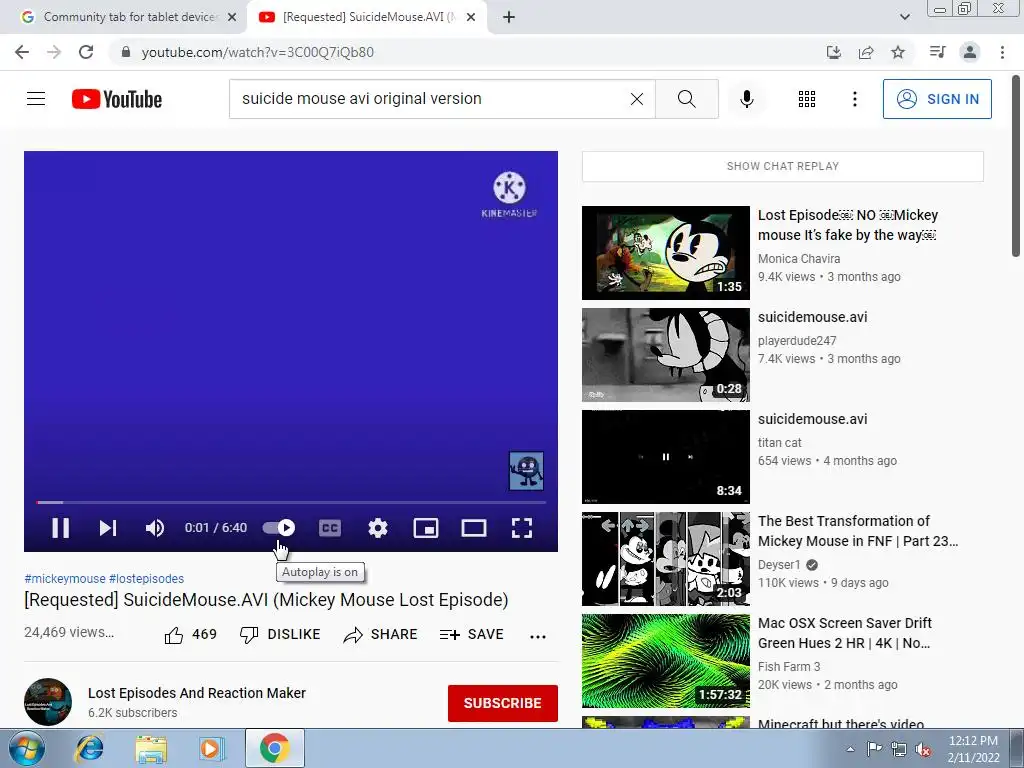View site information lock icon
This screenshot has width=1024, height=768.
point(125,52)
